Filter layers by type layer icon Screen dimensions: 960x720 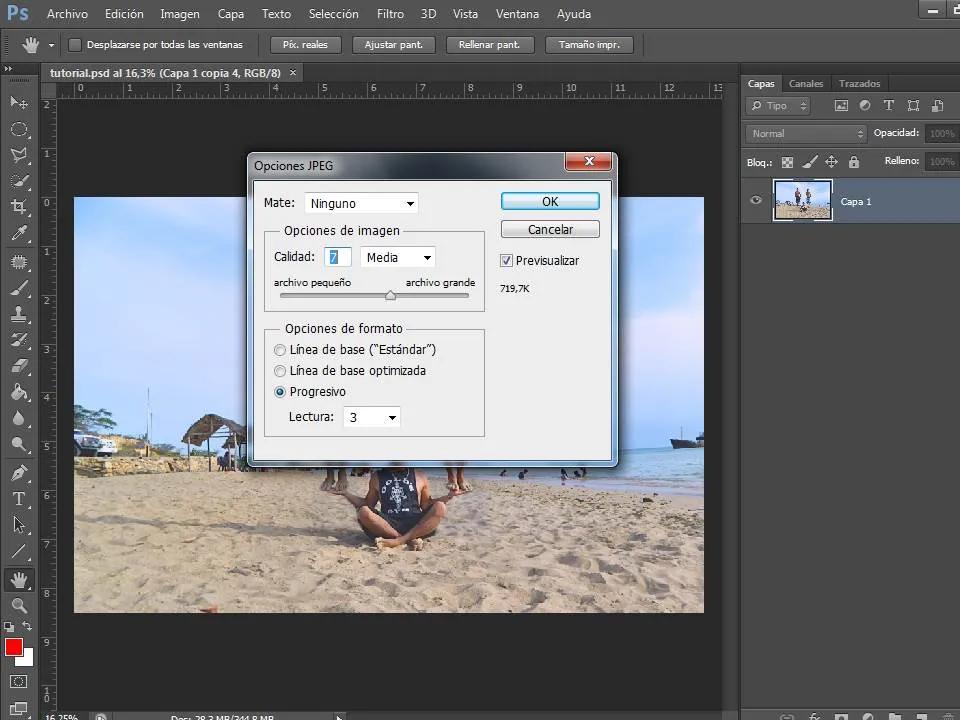pyautogui.click(x=888, y=105)
